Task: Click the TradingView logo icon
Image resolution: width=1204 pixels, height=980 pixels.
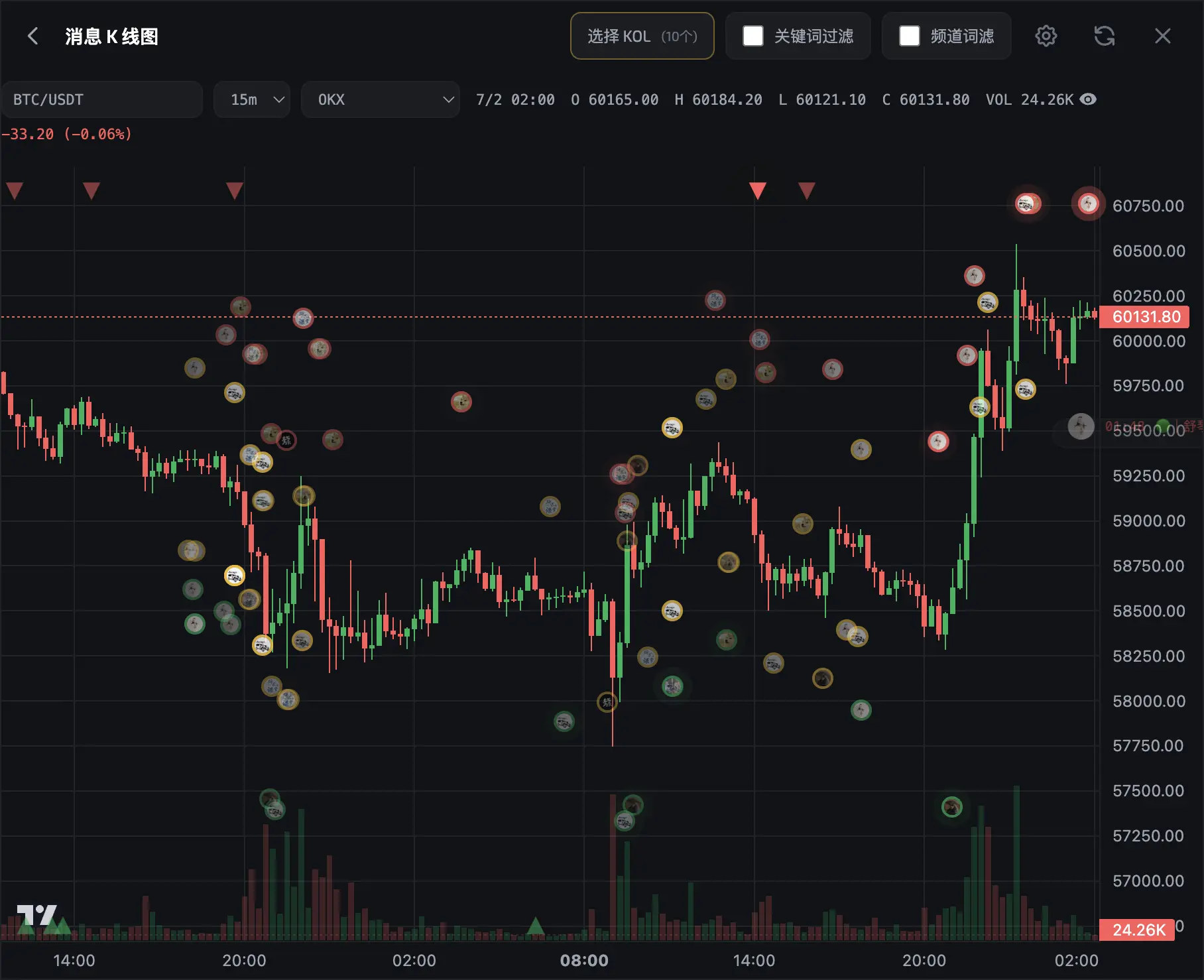Action: (36, 915)
